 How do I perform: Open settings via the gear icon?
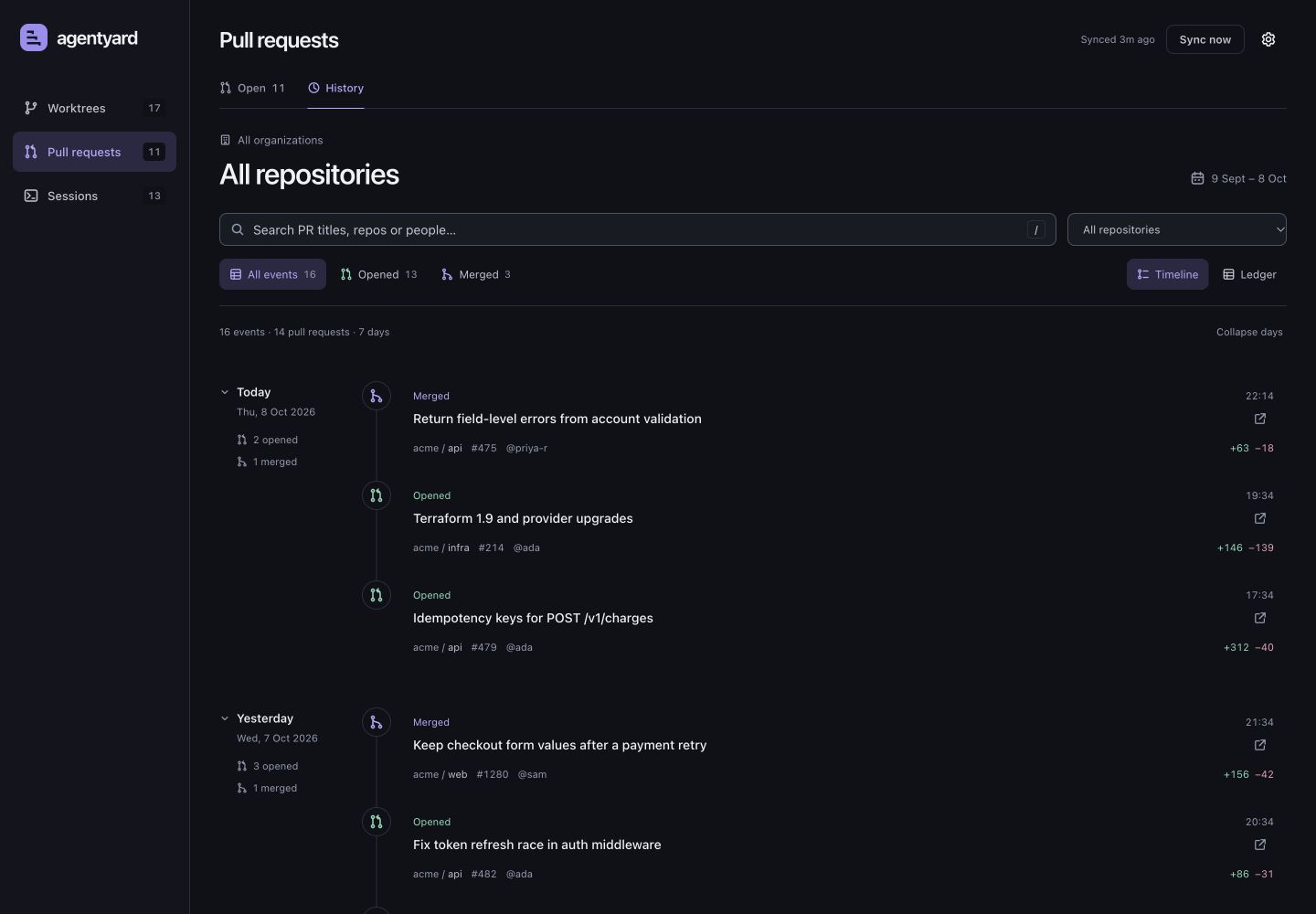tap(1268, 39)
